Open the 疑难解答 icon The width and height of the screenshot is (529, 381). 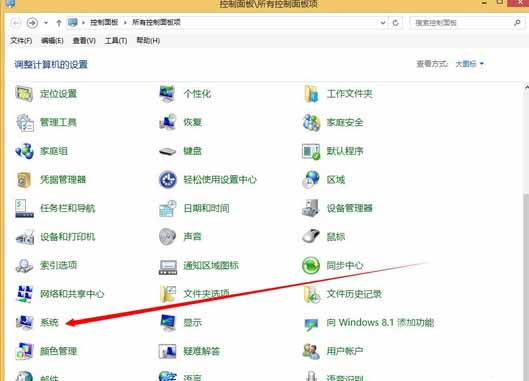coord(167,351)
